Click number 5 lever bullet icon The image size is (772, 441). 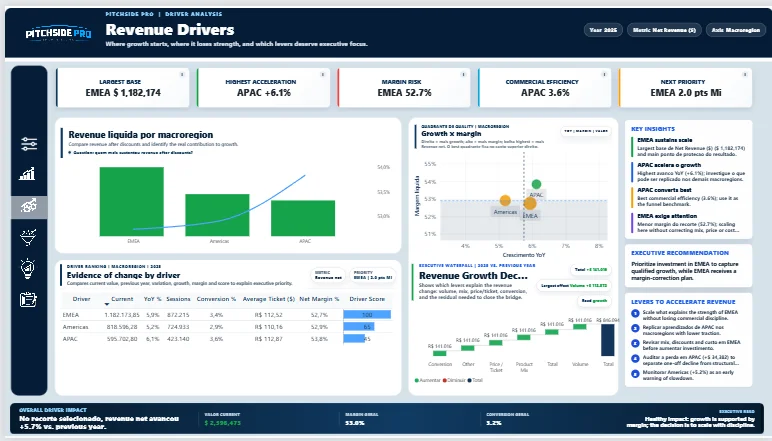point(635,374)
